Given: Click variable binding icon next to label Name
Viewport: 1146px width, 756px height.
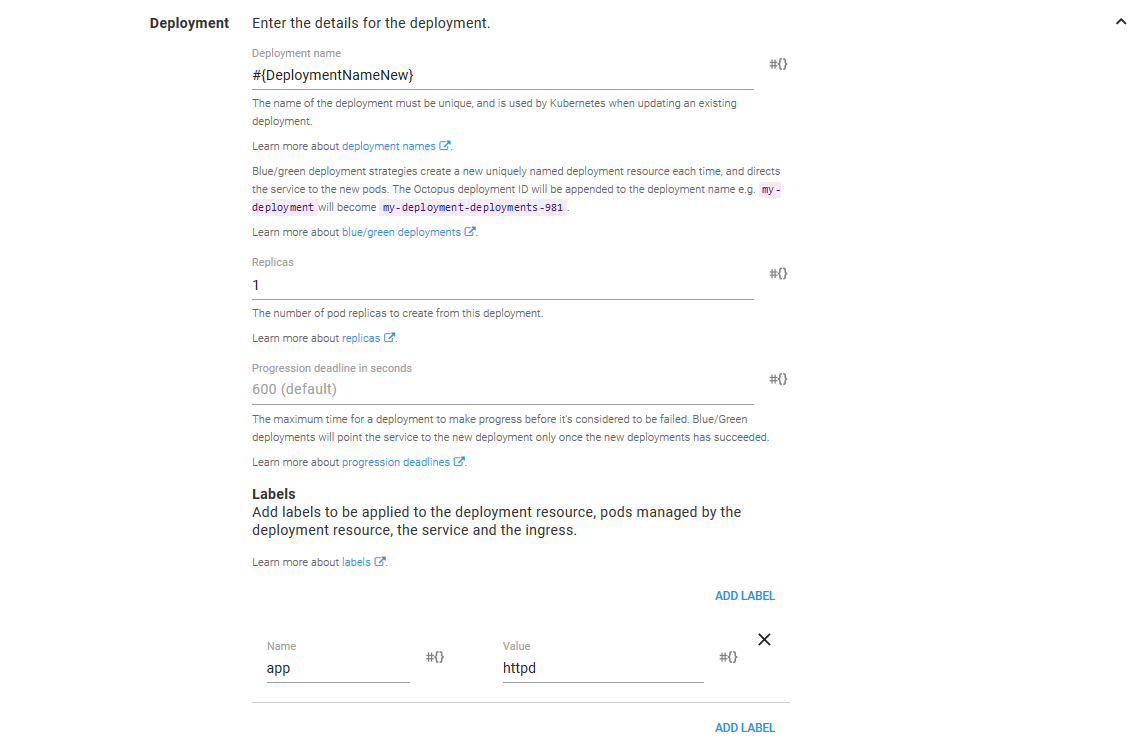Looking at the screenshot, I should 435,657.
